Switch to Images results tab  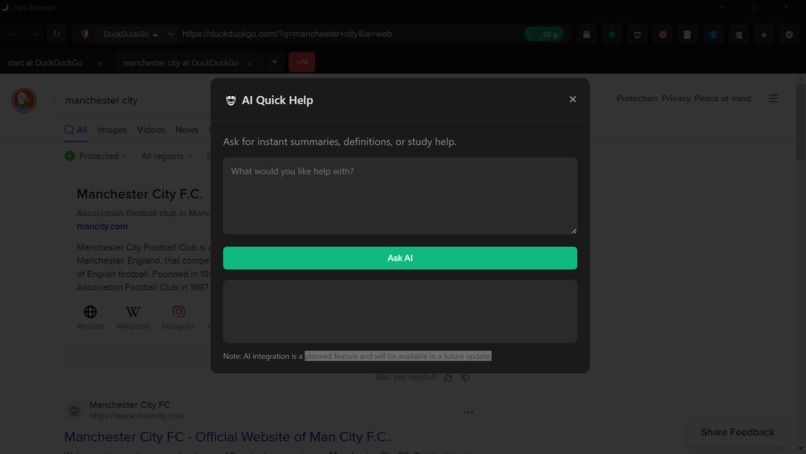coord(112,130)
